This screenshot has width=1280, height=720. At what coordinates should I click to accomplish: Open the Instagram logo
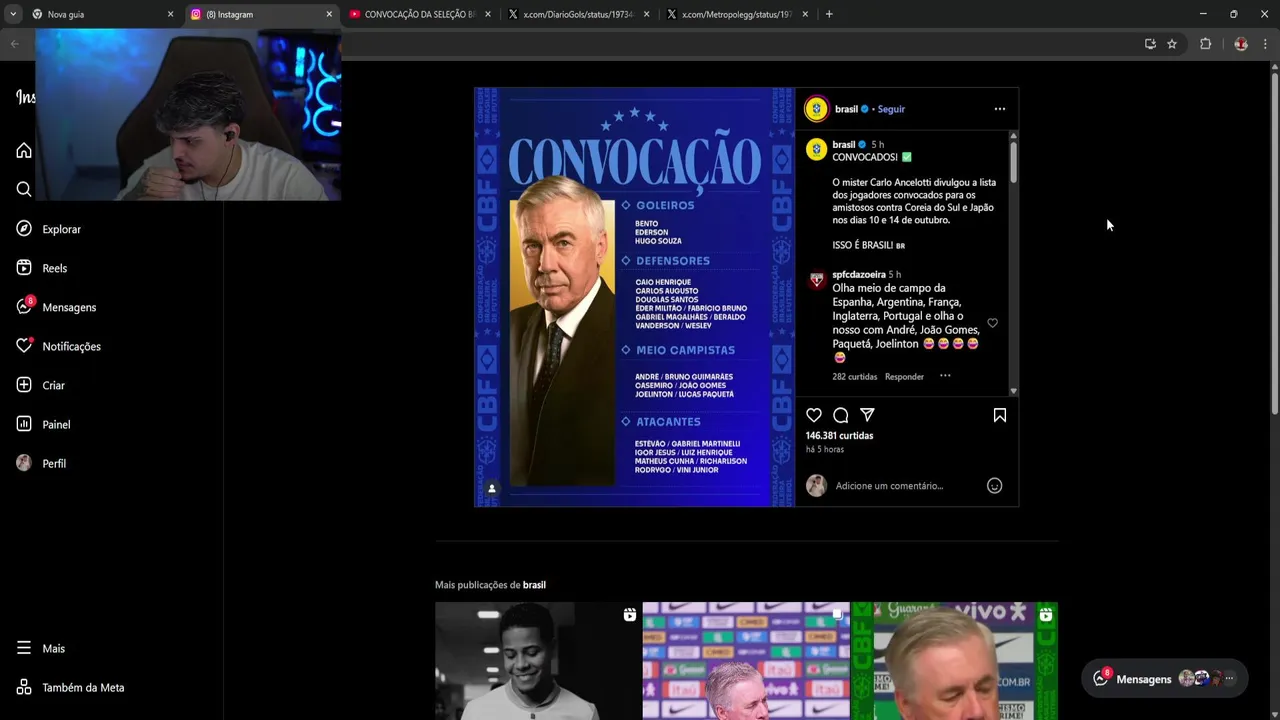(24, 97)
